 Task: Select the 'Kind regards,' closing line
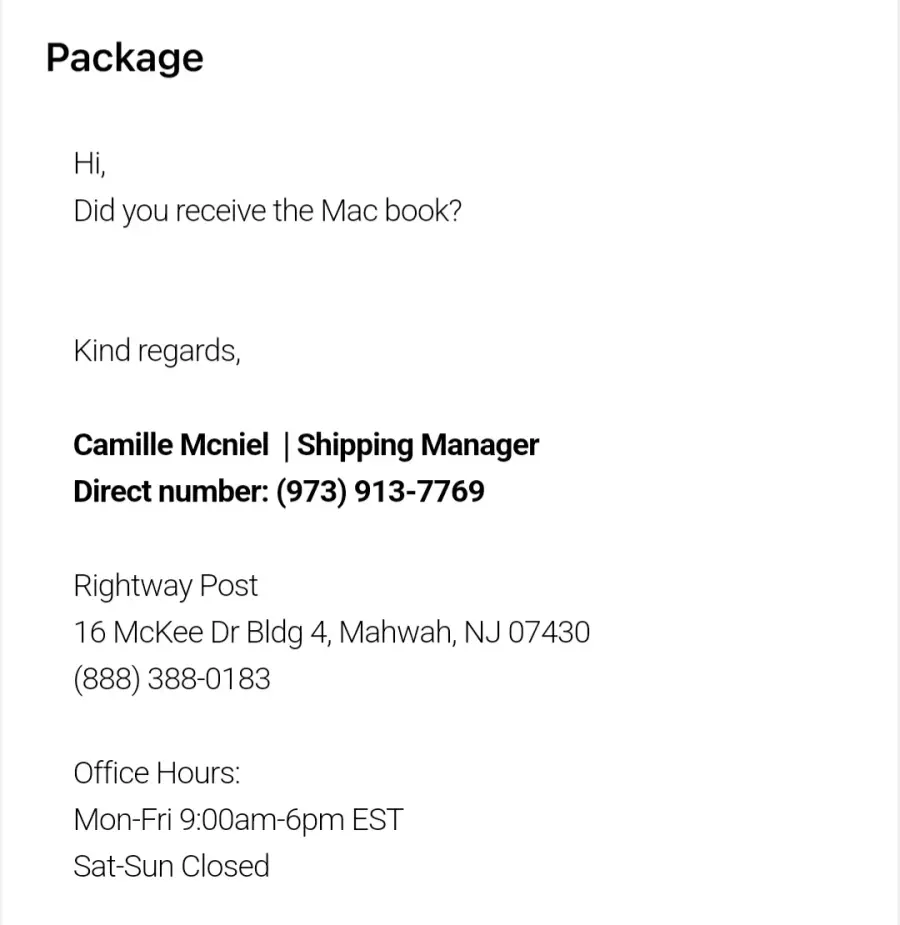coord(157,351)
